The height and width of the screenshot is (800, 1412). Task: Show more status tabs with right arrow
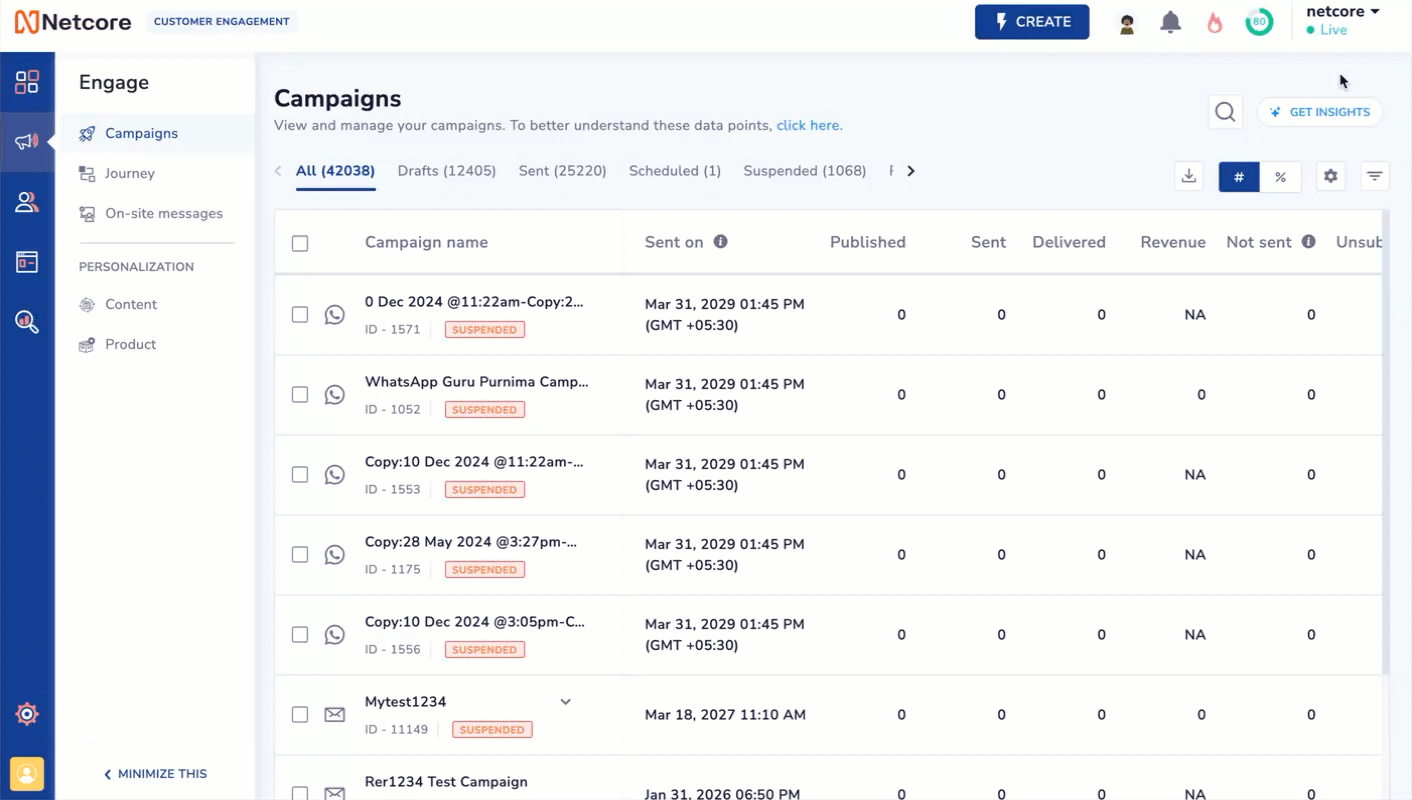click(910, 171)
